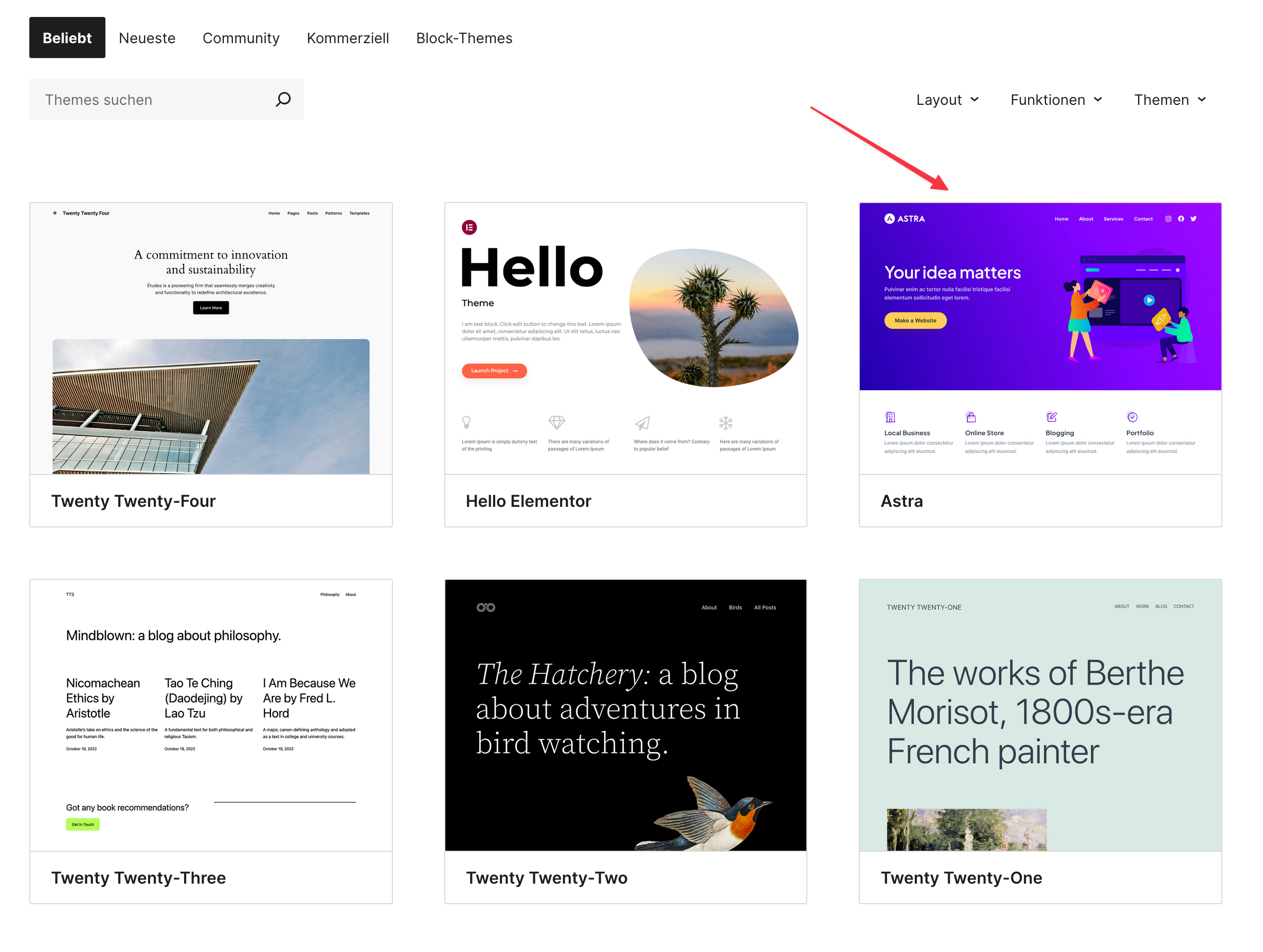Image resolution: width=1263 pixels, height=952 pixels.
Task: Expand the Funktionen filter dropdown
Action: [x=1056, y=100]
